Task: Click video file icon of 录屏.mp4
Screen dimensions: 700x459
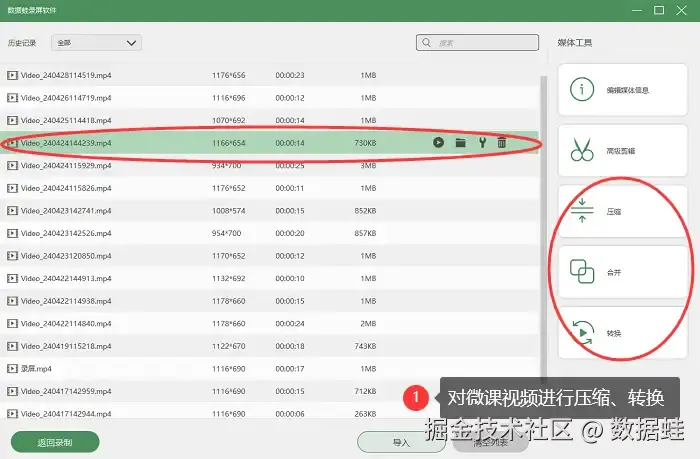Action: point(12,369)
